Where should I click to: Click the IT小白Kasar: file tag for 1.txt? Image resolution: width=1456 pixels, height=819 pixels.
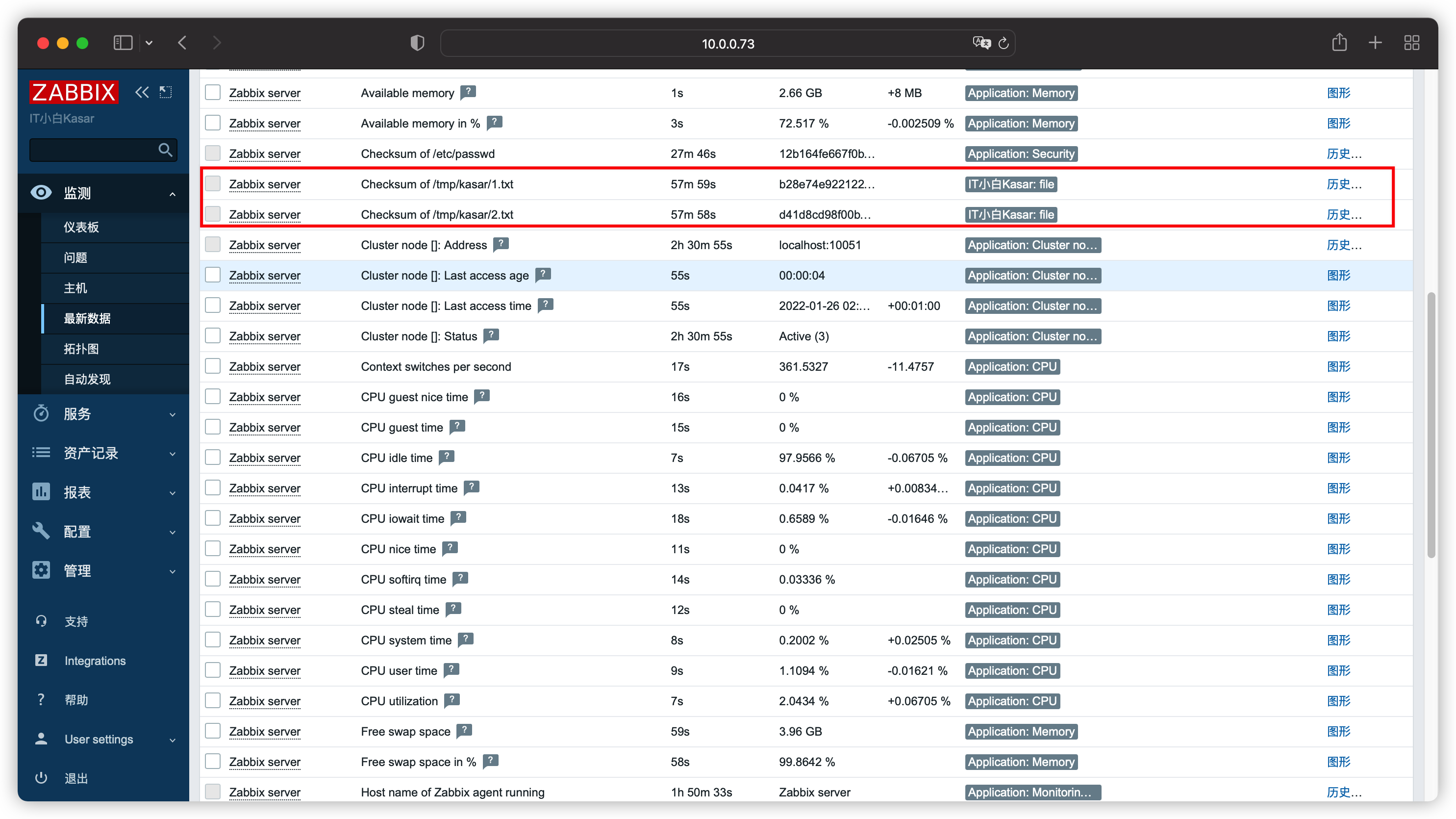coord(1010,184)
